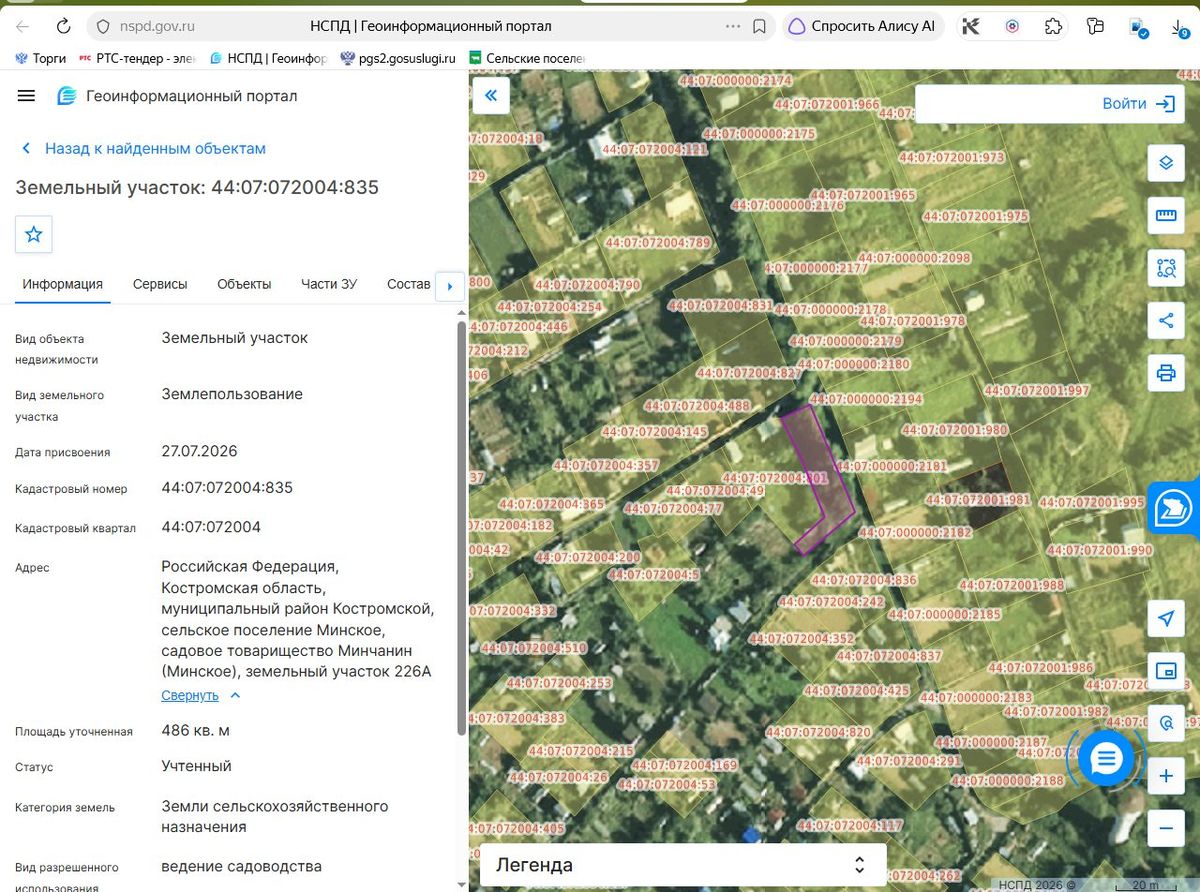The image size is (1200, 892).
Task: Click parcel label 44:07:072001:973
Action: [951, 157]
